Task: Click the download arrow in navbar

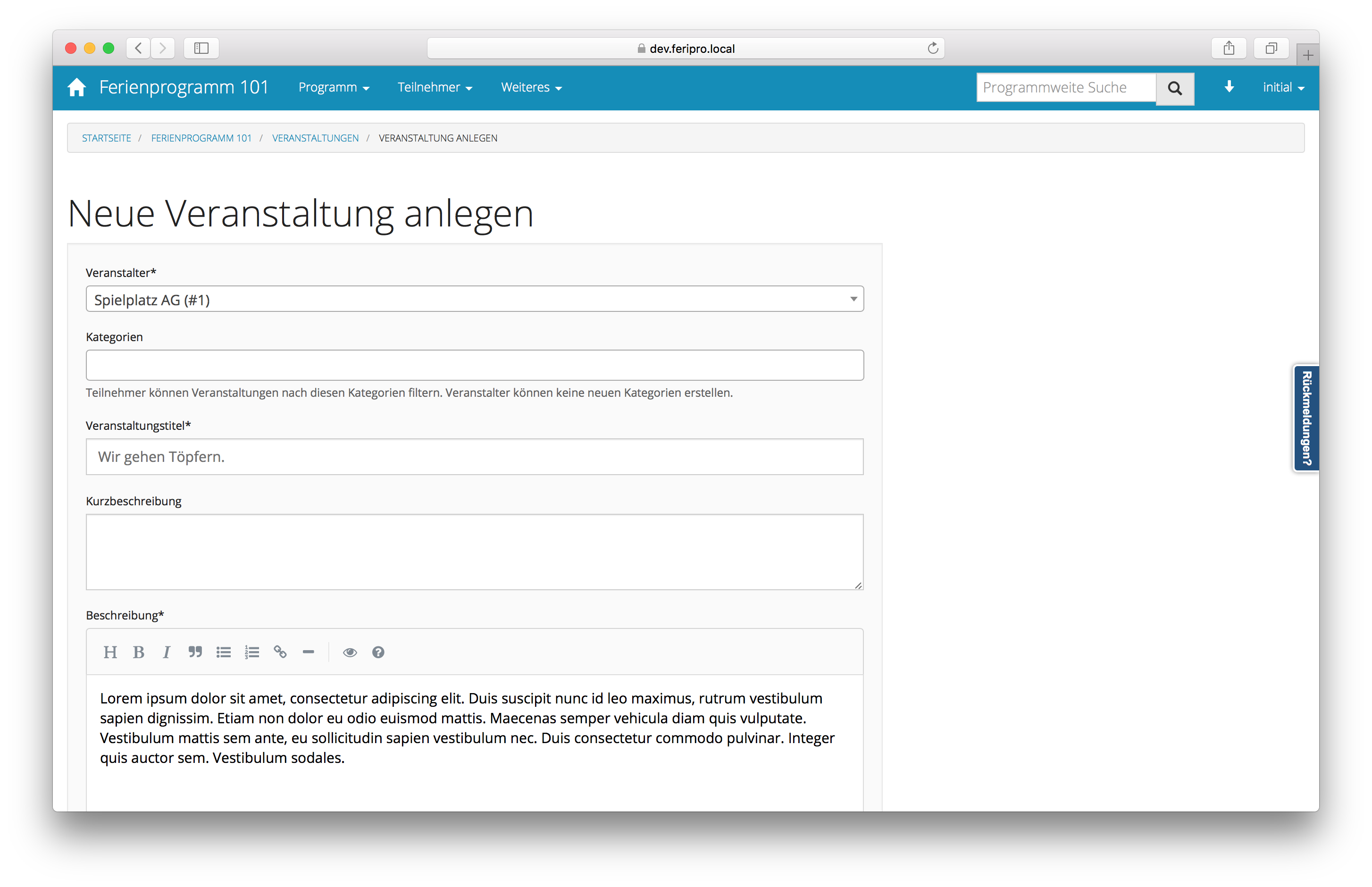Action: pos(1229,87)
